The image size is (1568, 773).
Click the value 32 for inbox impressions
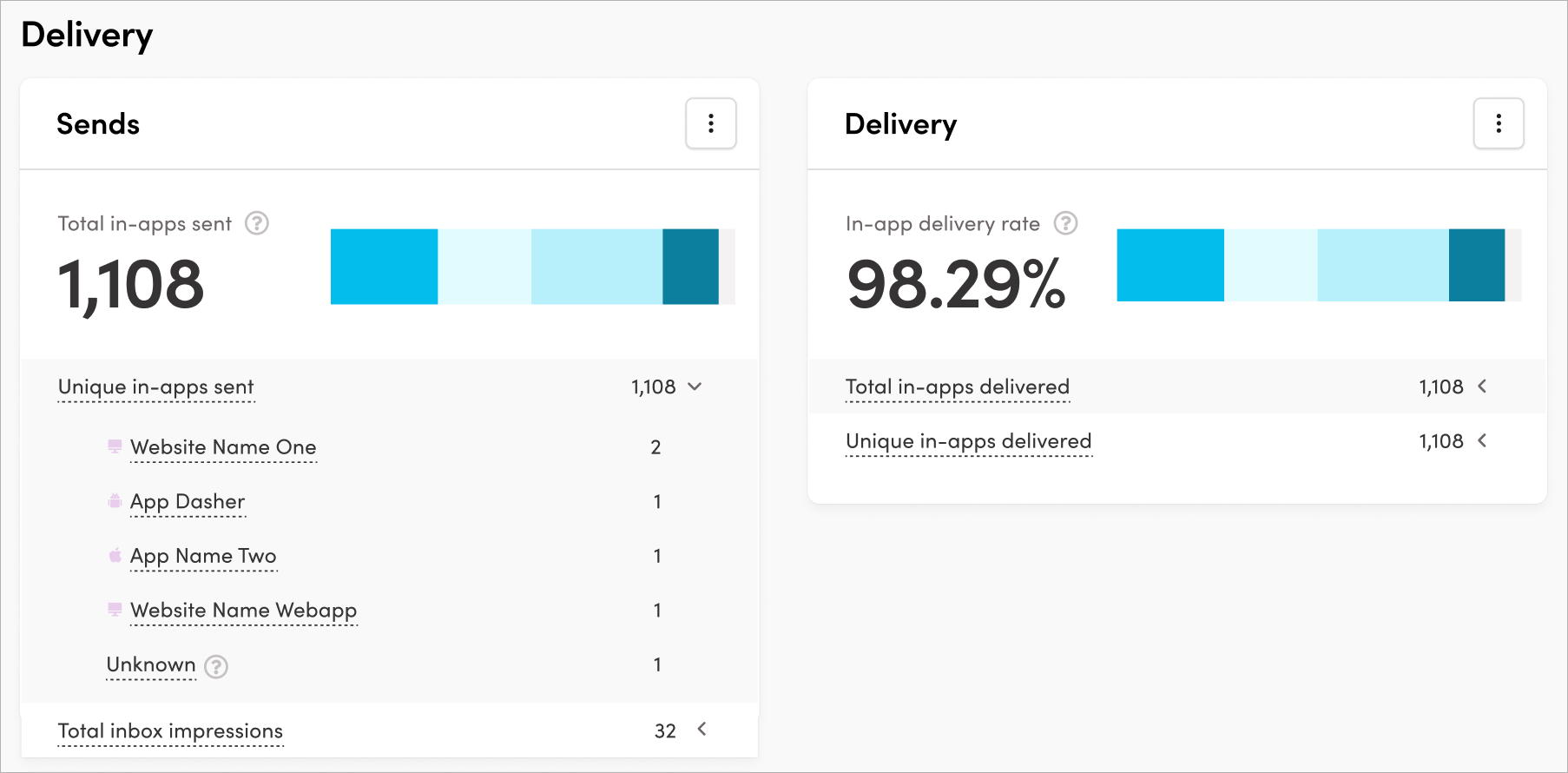[x=665, y=731]
